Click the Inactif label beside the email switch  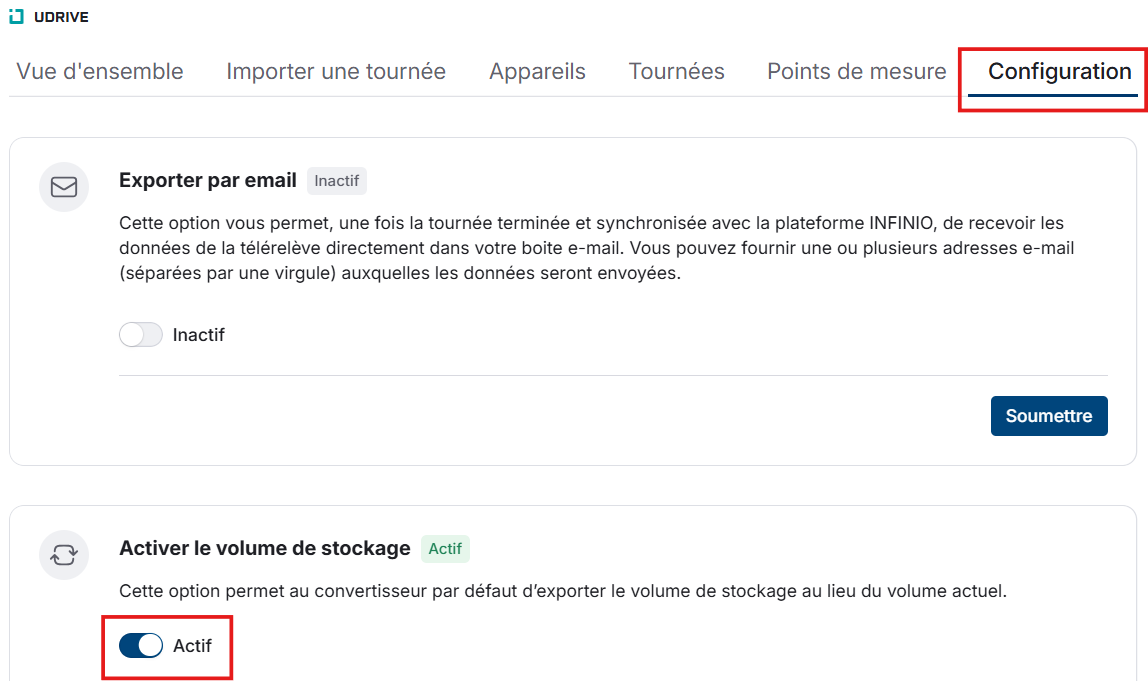(x=199, y=335)
